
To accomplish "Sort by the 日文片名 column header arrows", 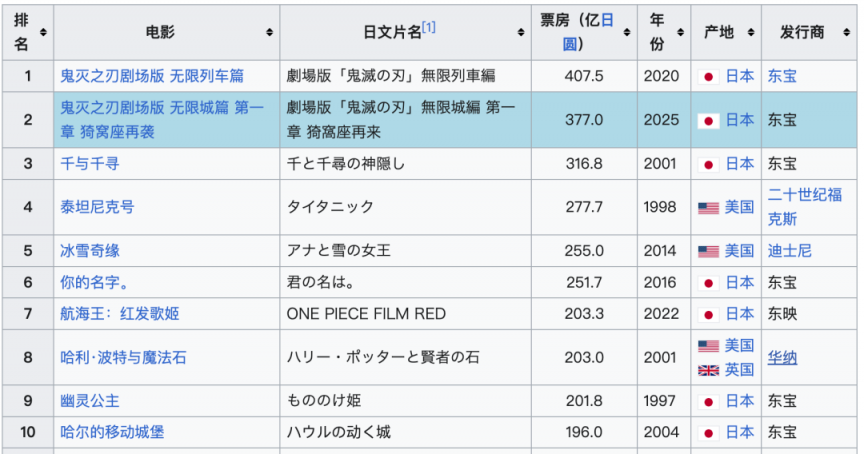I will [522, 33].
